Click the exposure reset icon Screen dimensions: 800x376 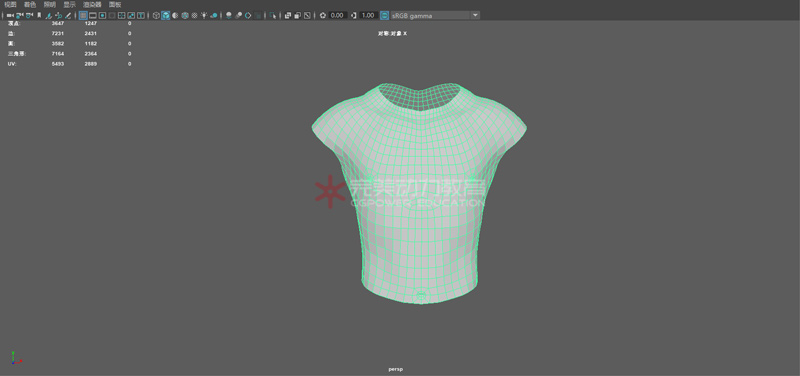tap(322, 15)
